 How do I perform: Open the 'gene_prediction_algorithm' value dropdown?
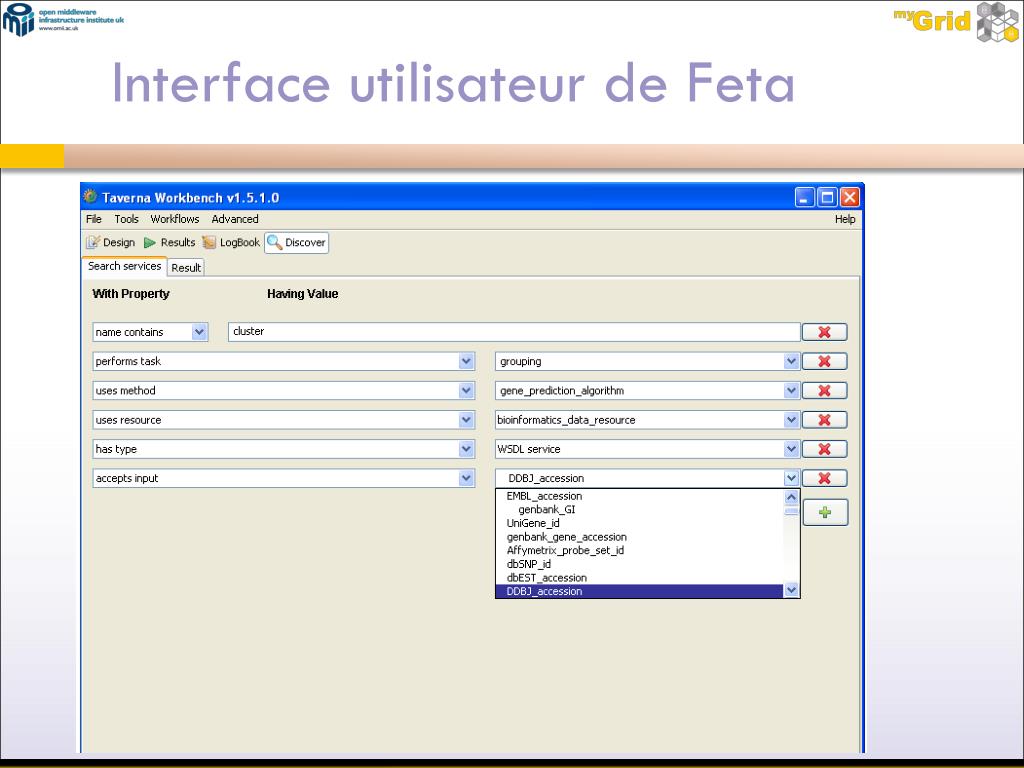click(x=791, y=391)
